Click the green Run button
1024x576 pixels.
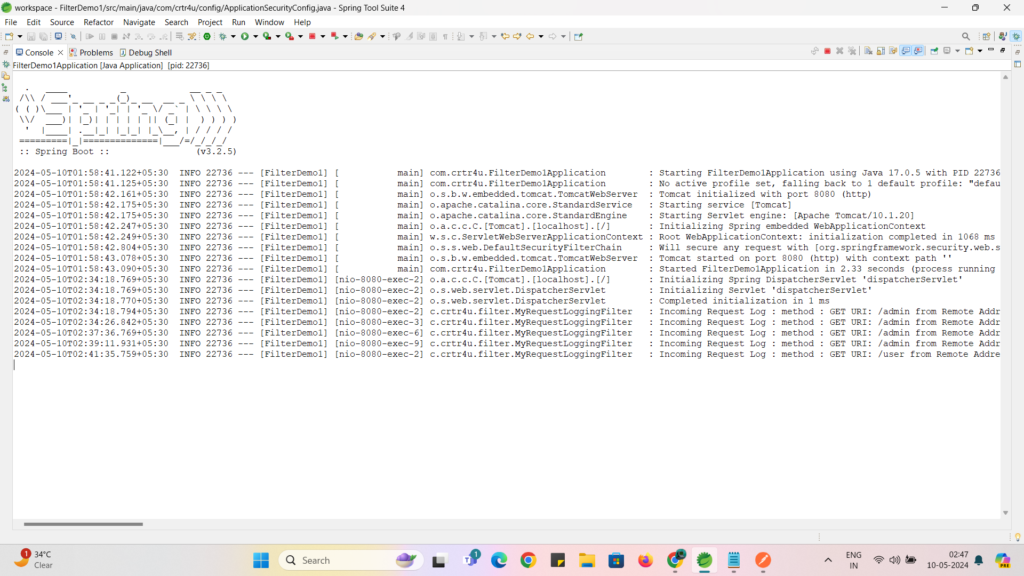245,37
